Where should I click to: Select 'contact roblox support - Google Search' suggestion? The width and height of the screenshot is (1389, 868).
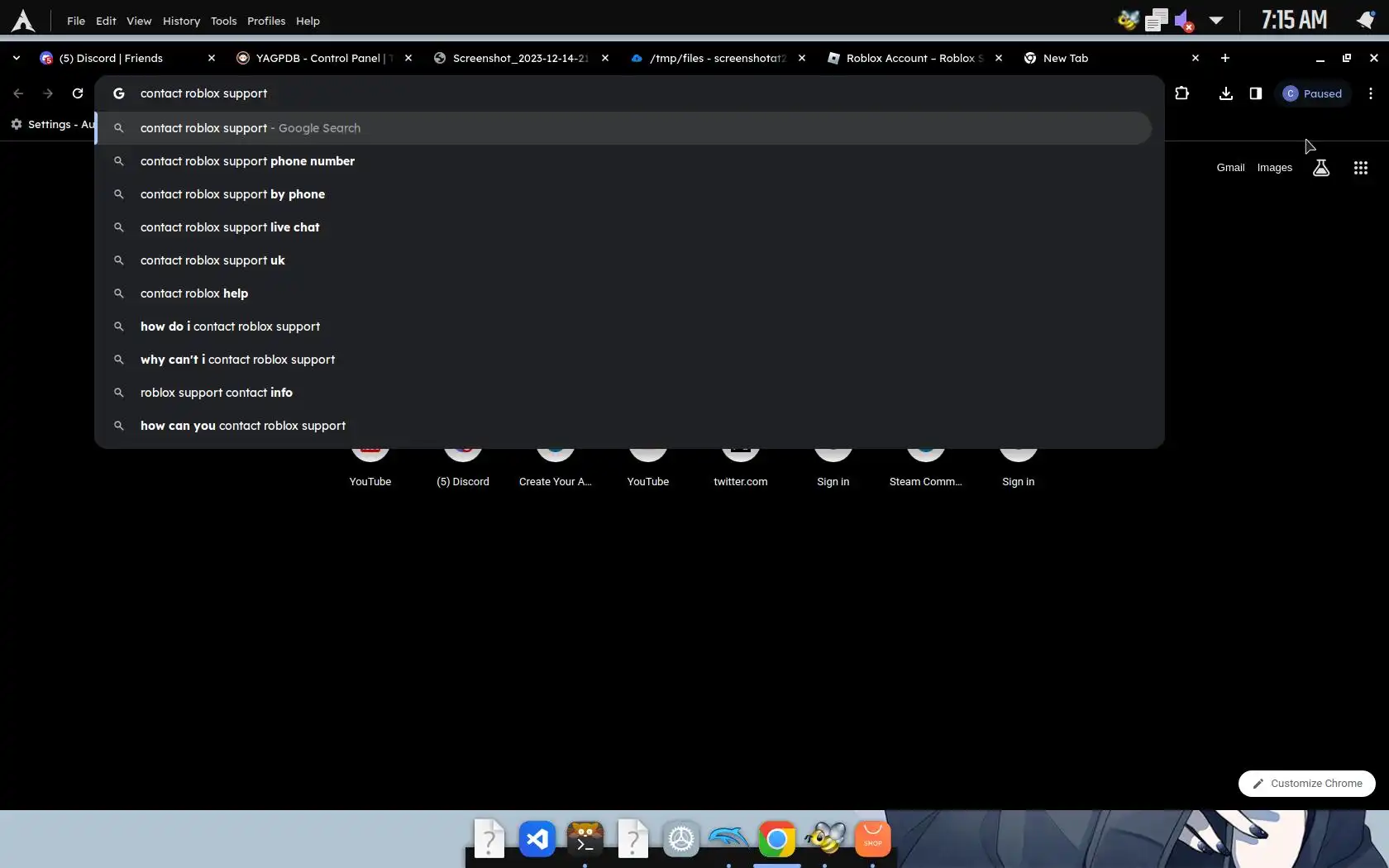(x=624, y=128)
